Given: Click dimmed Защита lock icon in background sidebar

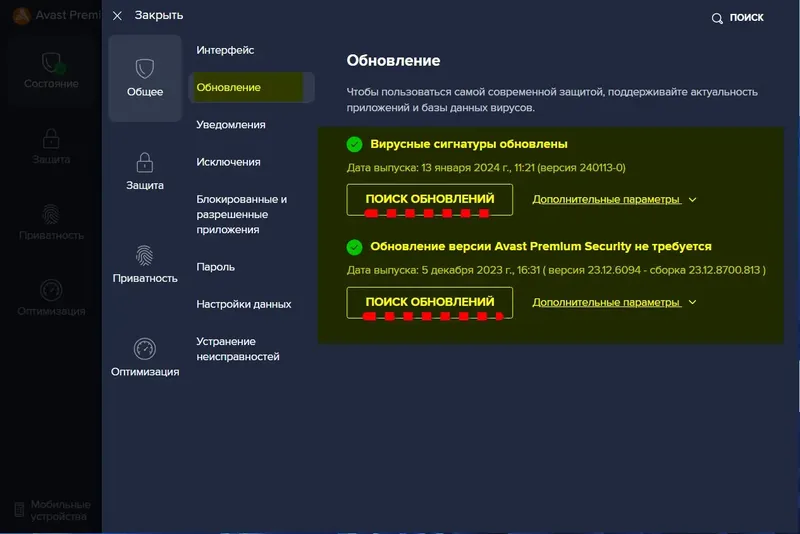Looking at the screenshot, I should (51, 139).
